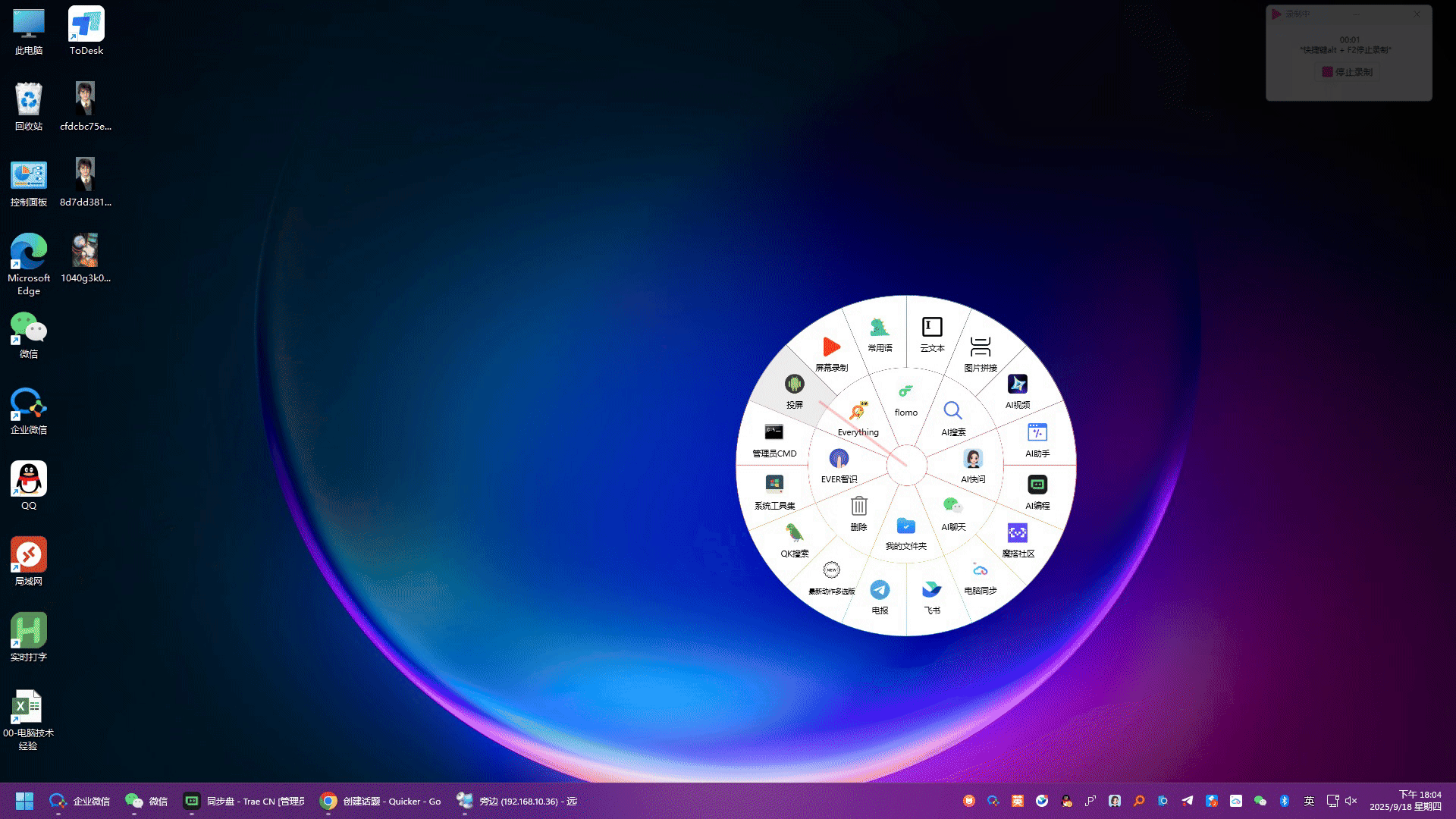This screenshot has width=1456, height=819.
Task: Click the WeChat icon in the system tray
Action: coord(1260,801)
